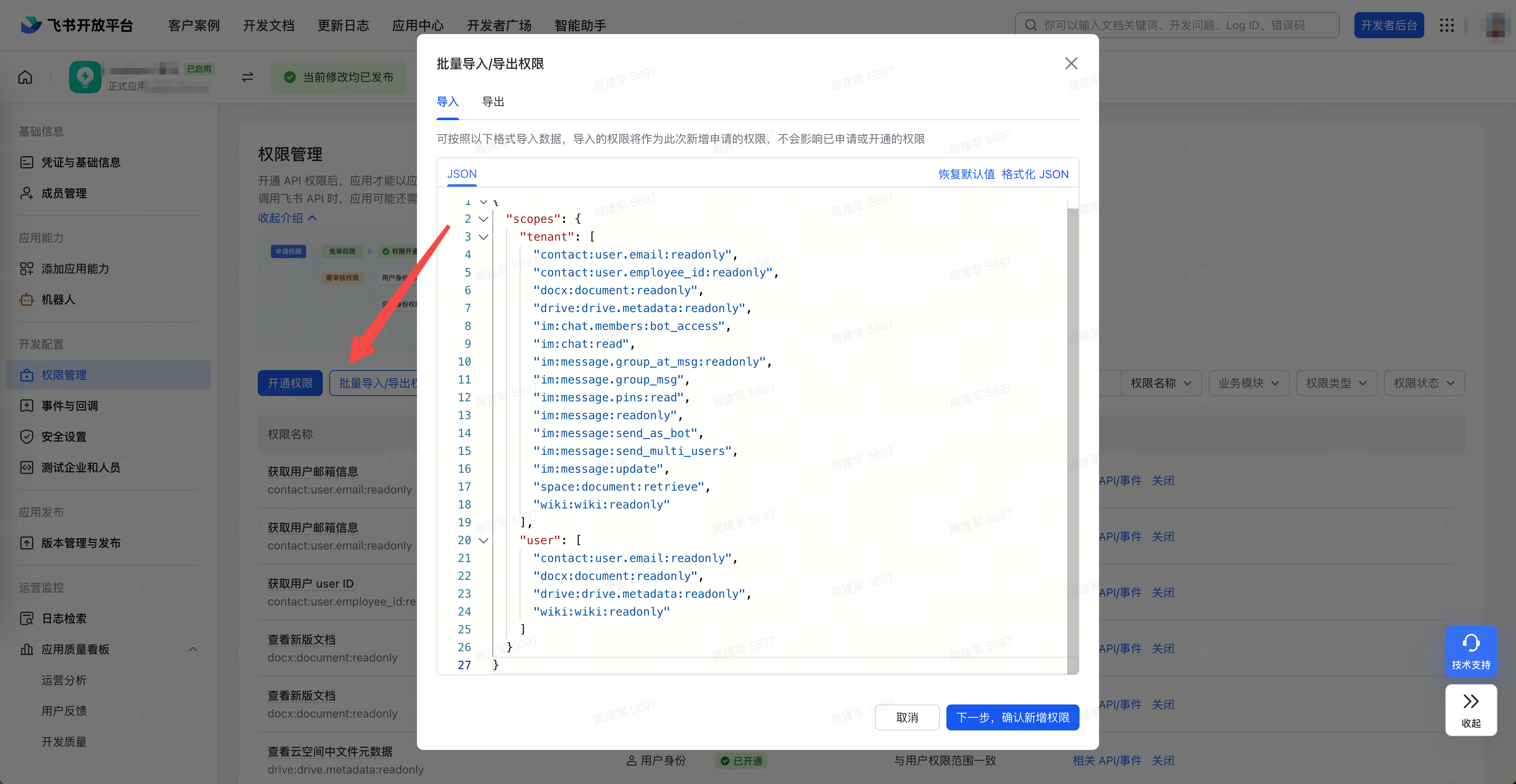Screen dimensions: 1516x784
Task: Open the apps grid icon in header
Action: 1447,25
